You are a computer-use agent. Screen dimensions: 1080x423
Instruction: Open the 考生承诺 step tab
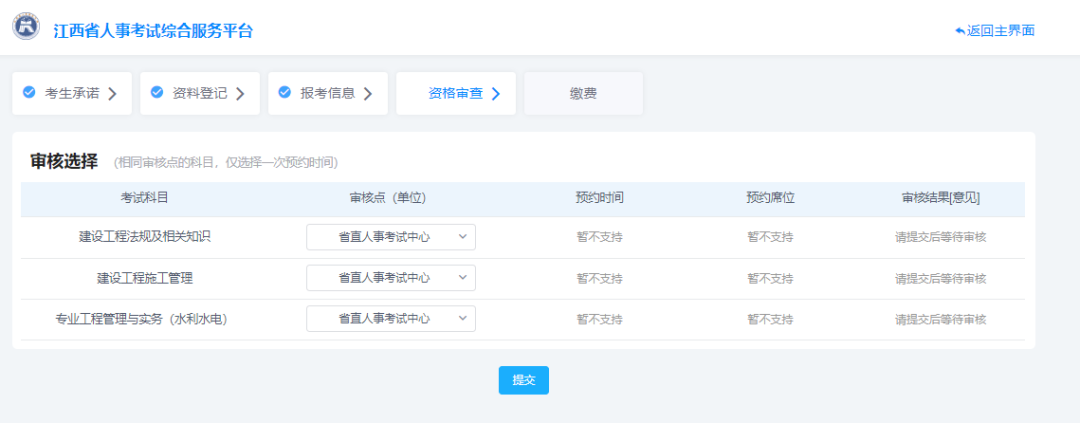(x=72, y=94)
